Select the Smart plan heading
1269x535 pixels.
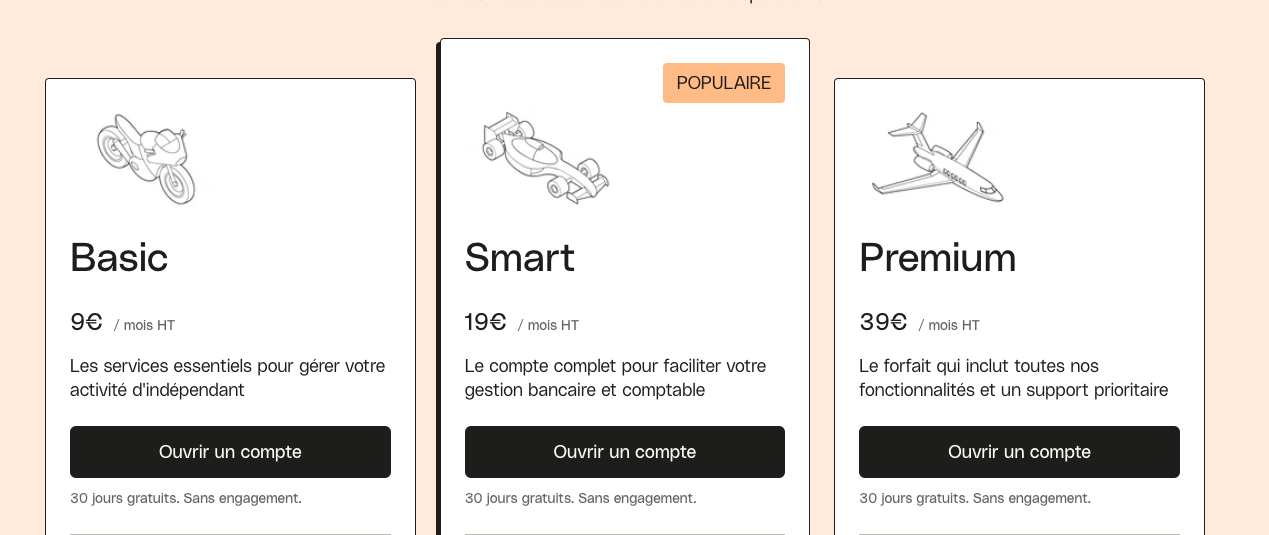pos(520,257)
